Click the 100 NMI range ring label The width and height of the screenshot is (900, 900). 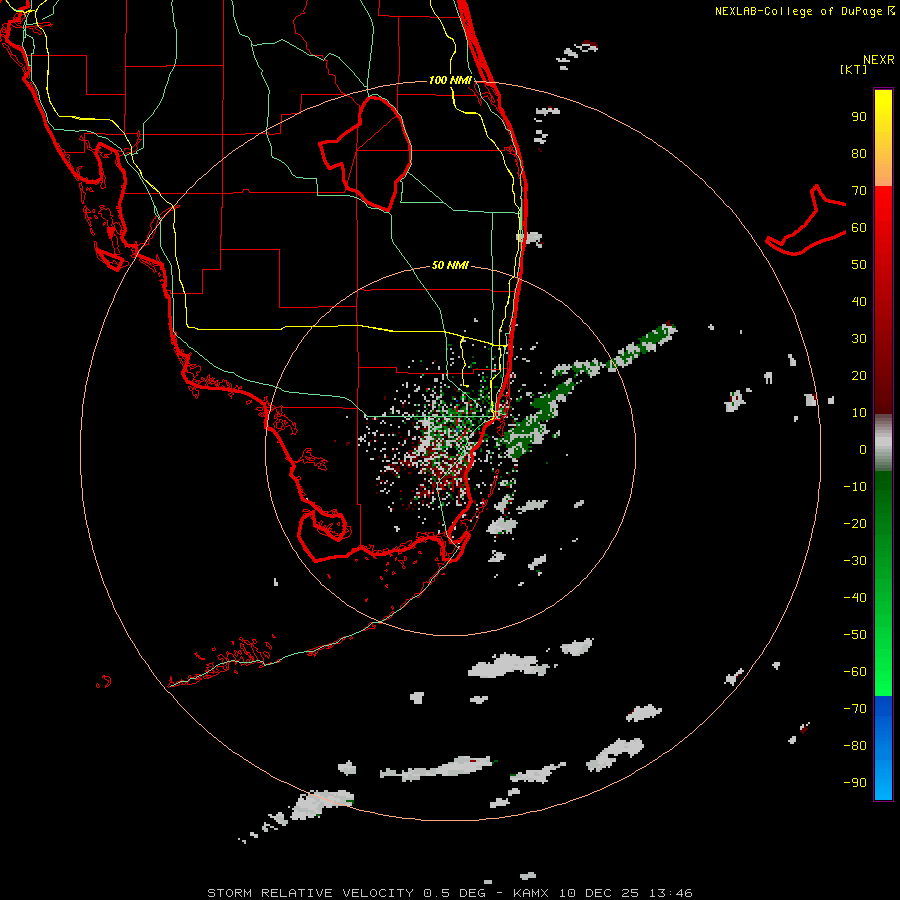coord(450,80)
